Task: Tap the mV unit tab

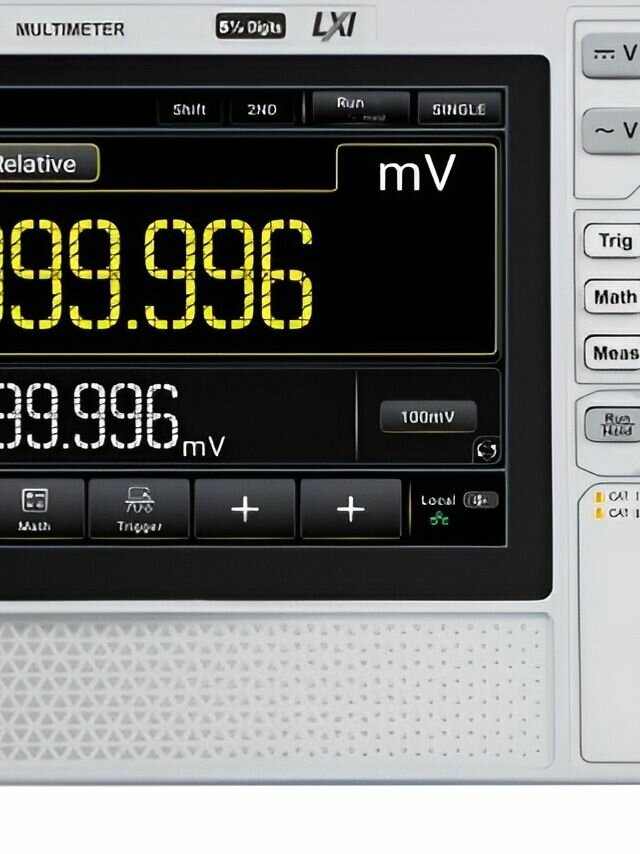Action: point(417,173)
